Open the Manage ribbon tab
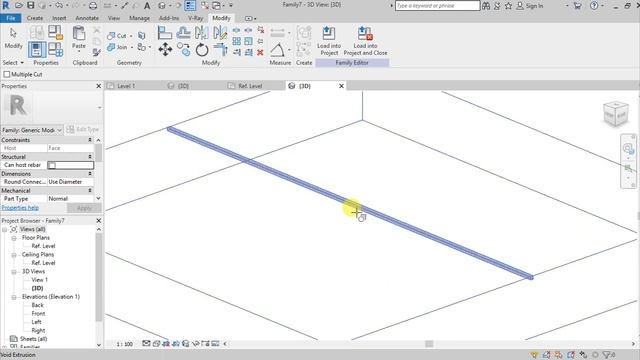This screenshot has height=360, width=640. click(x=139, y=18)
